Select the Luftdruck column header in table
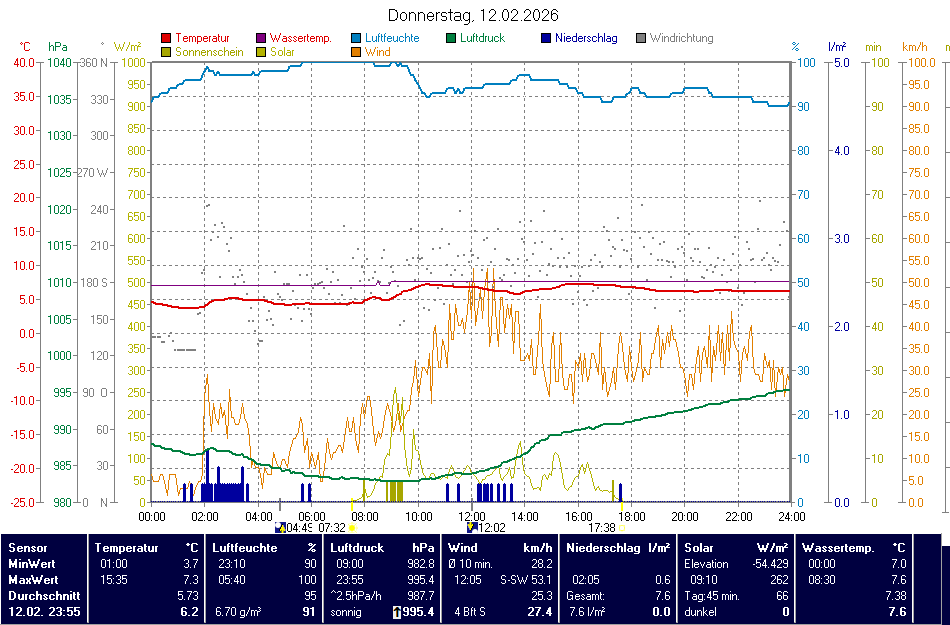This screenshot has height=625, width=950. pyautogui.click(x=357, y=548)
